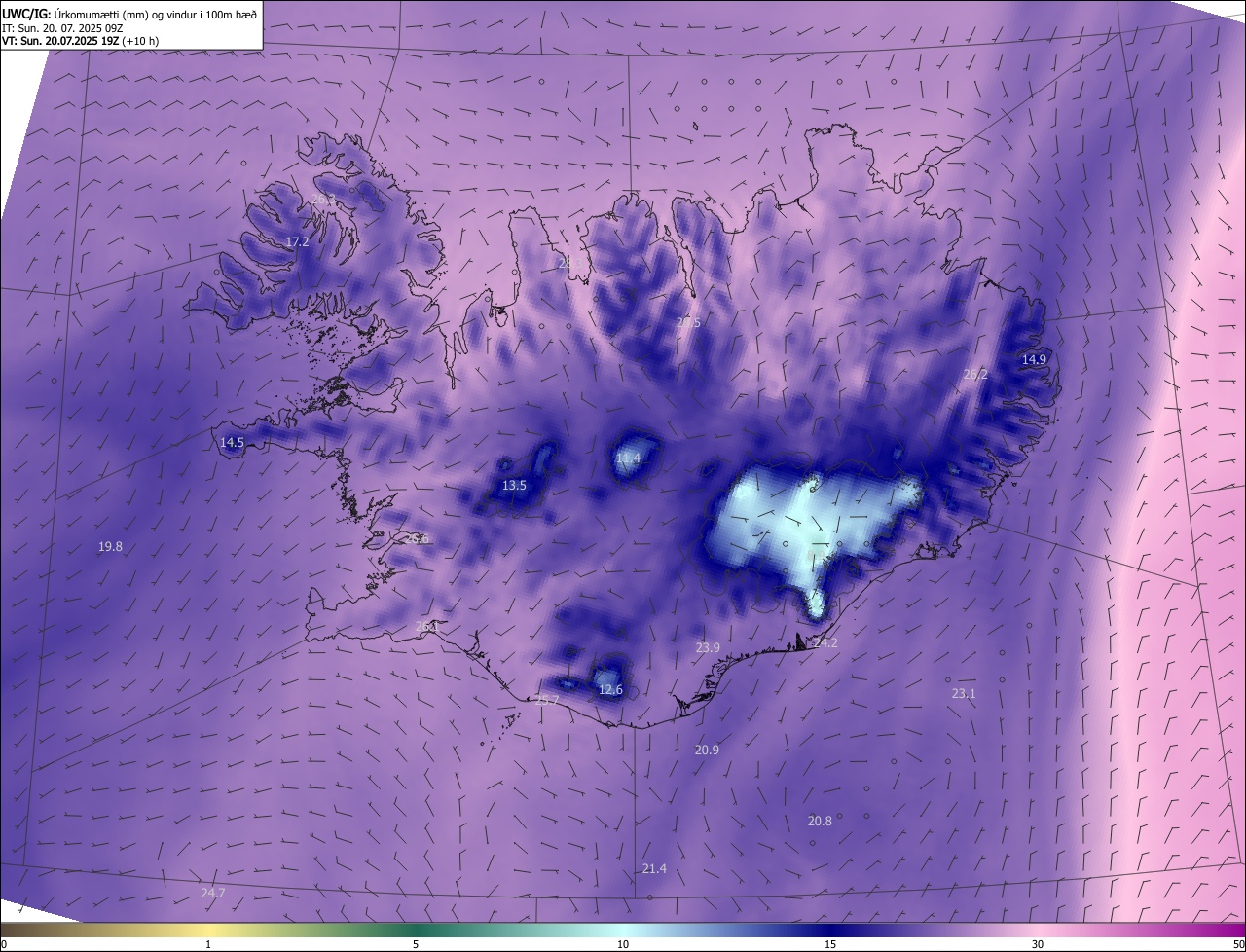Click the 24.2 value label
Image resolution: width=1246 pixels, height=952 pixels.
click(x=825, y=642)
